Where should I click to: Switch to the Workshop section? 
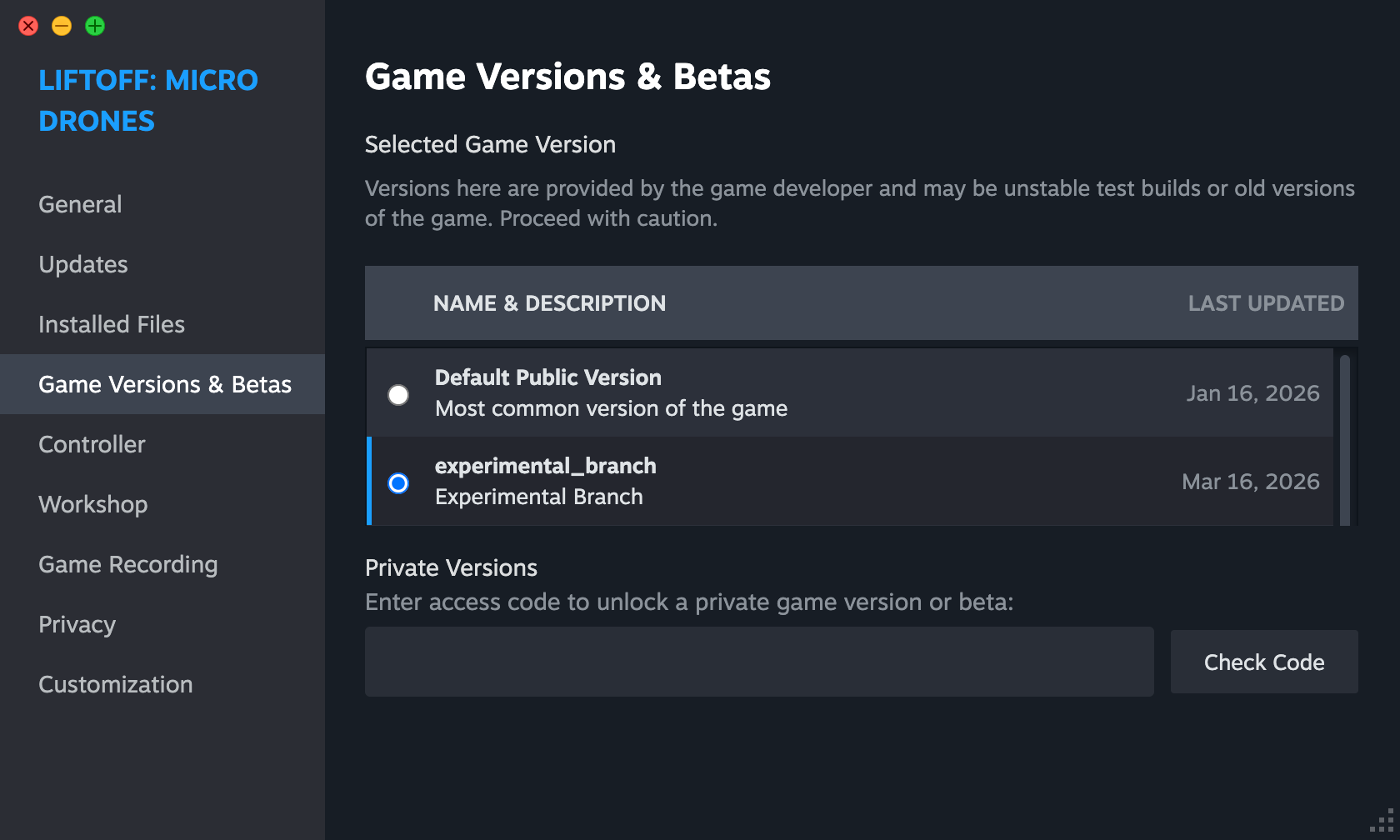click(93, 504)
